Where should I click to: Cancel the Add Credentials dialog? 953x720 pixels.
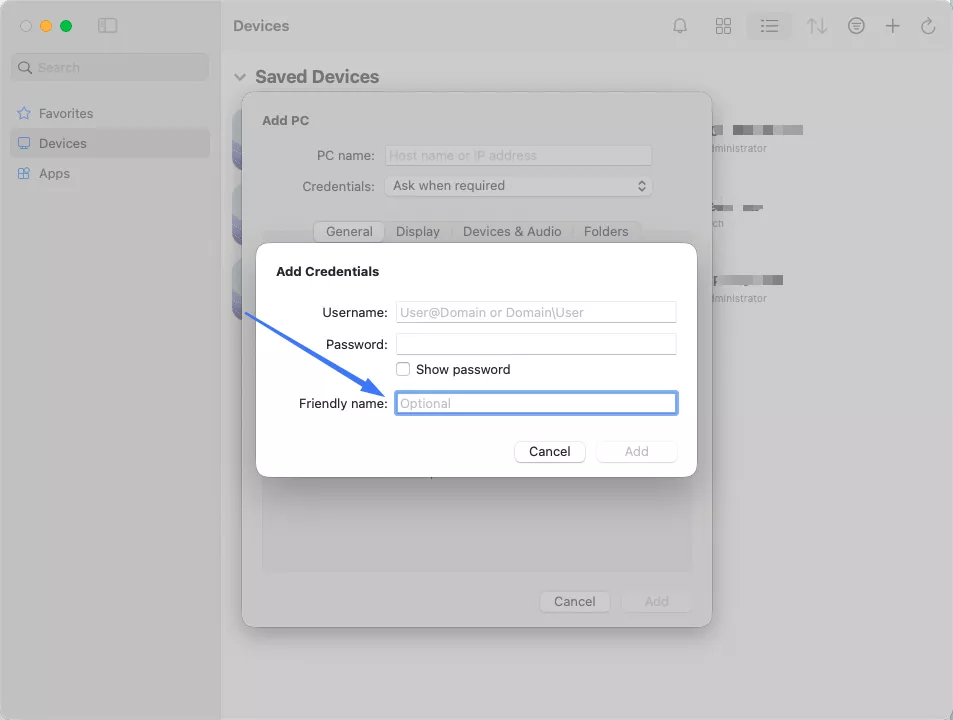coord(549,451)
